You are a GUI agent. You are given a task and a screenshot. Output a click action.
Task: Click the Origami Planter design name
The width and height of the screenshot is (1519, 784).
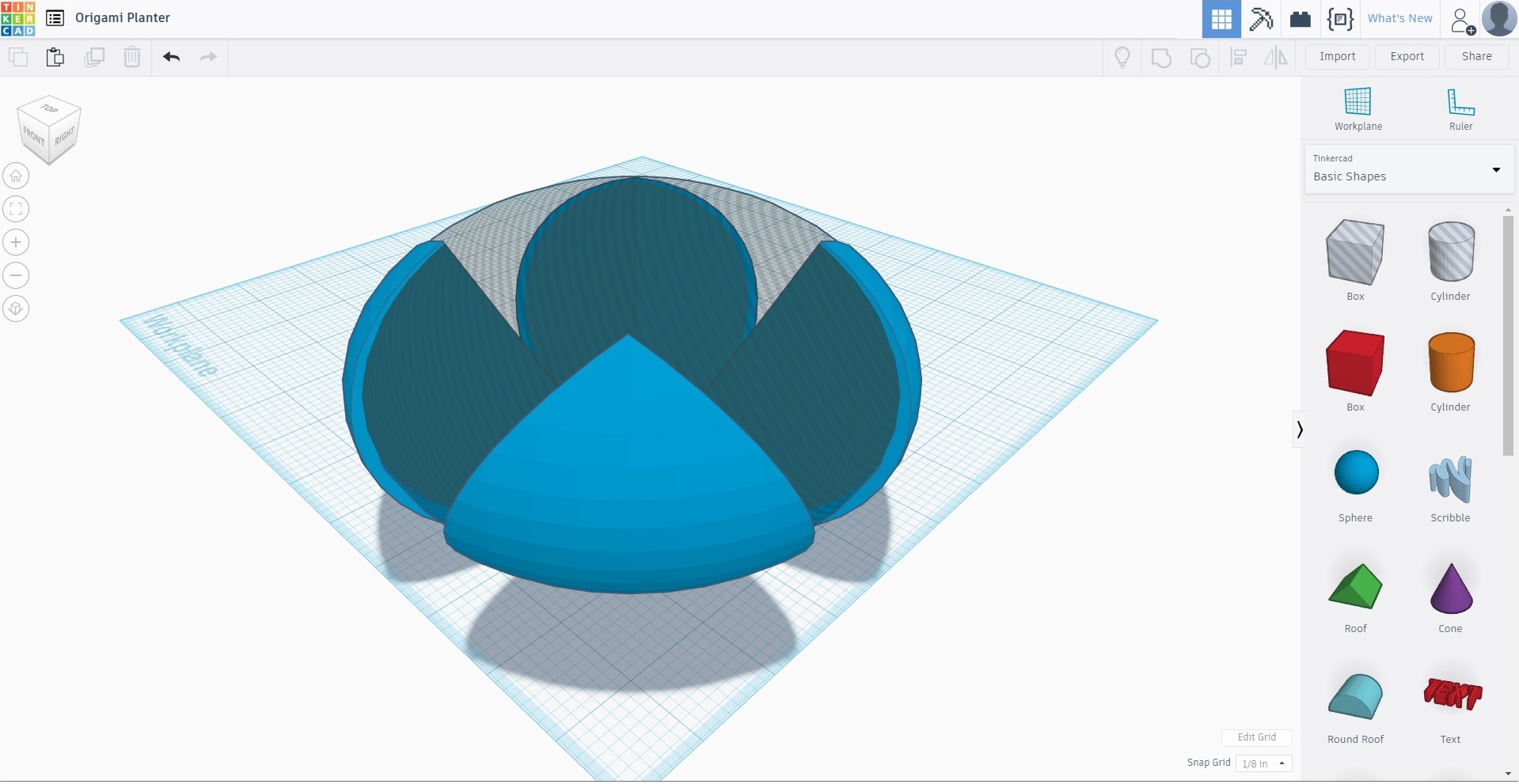pyautogui.click(x=123, y=18)
